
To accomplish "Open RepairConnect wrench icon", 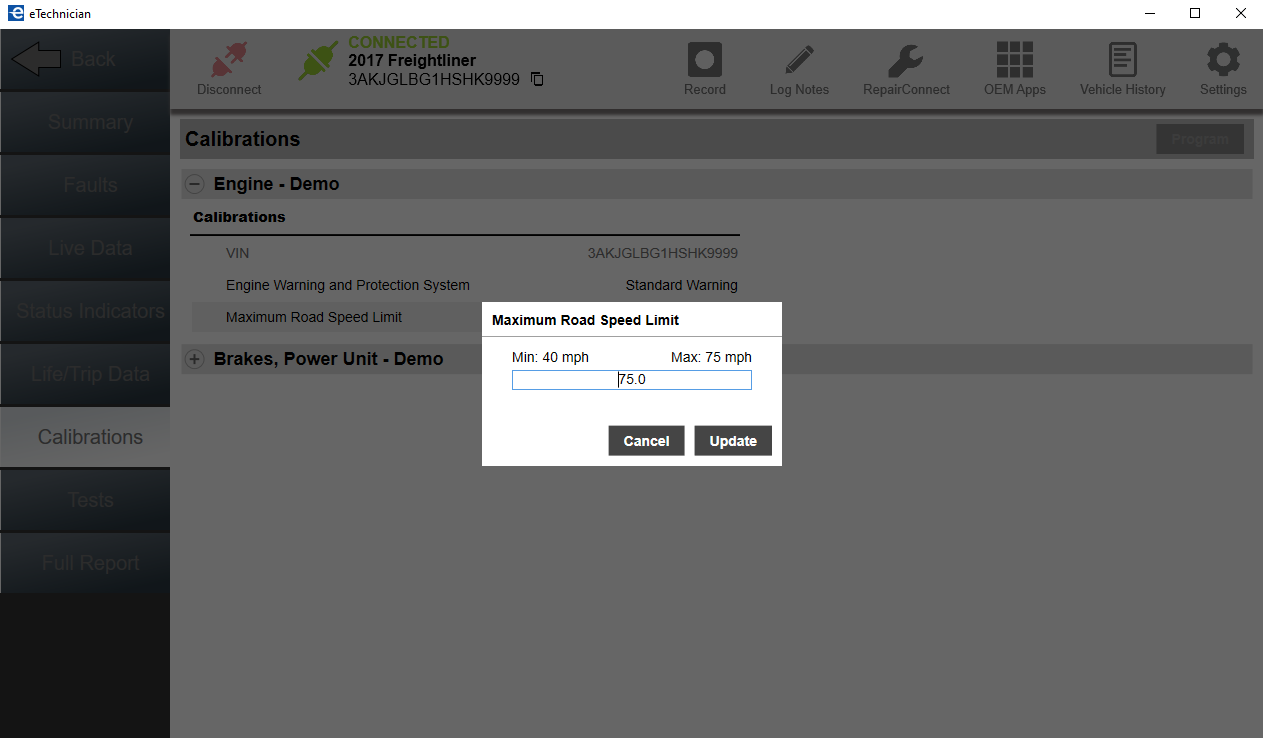I will coord(905,61).
